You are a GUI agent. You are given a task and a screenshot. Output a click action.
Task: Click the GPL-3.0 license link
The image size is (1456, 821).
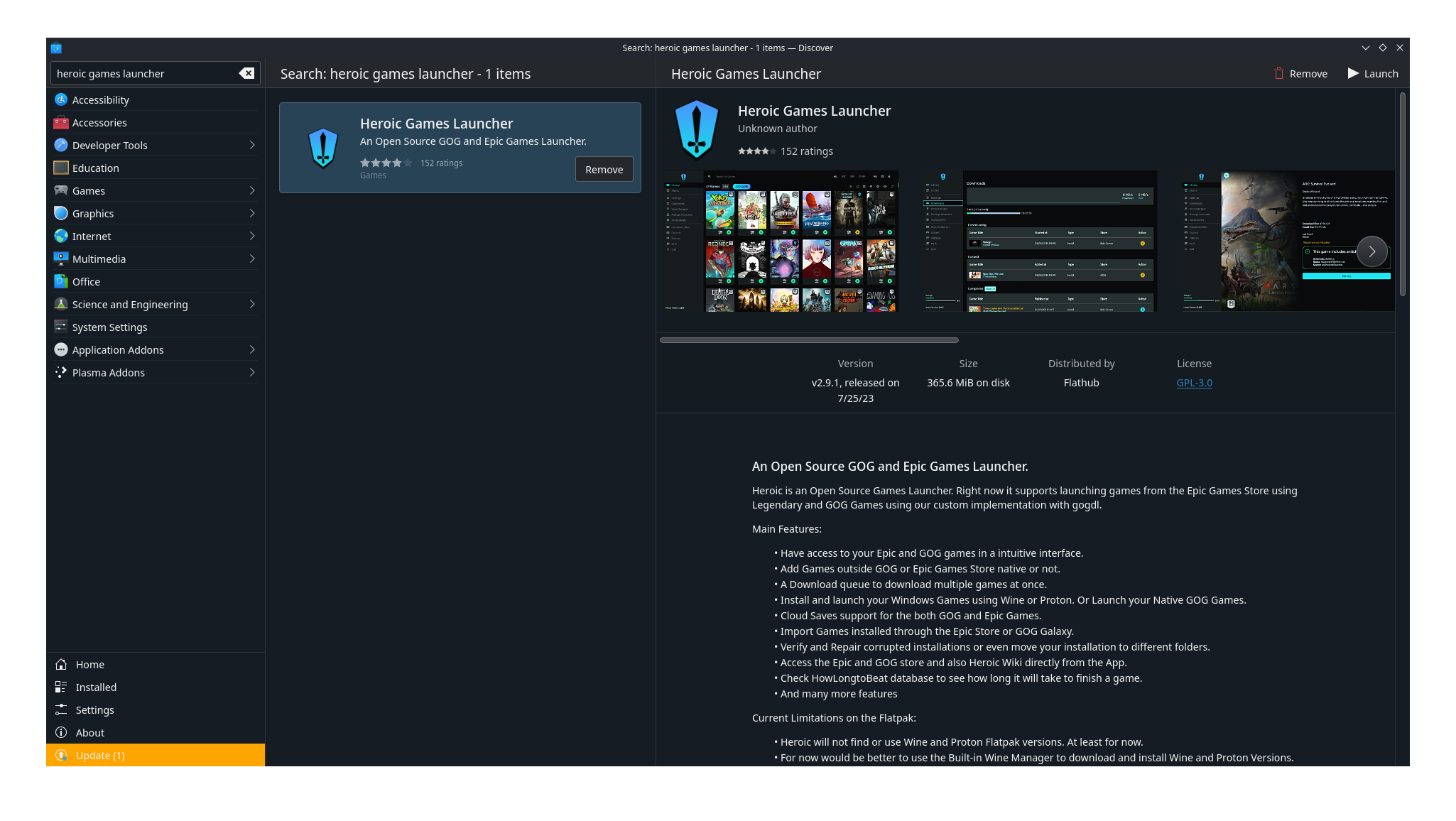coord(1194,382)
